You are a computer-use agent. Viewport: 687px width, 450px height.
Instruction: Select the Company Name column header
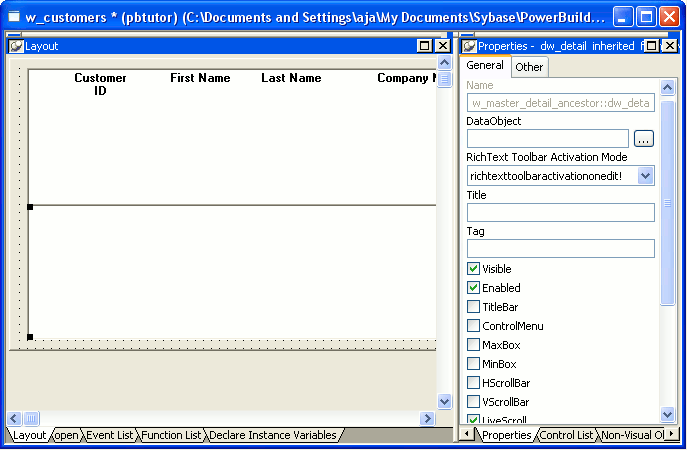407,78
